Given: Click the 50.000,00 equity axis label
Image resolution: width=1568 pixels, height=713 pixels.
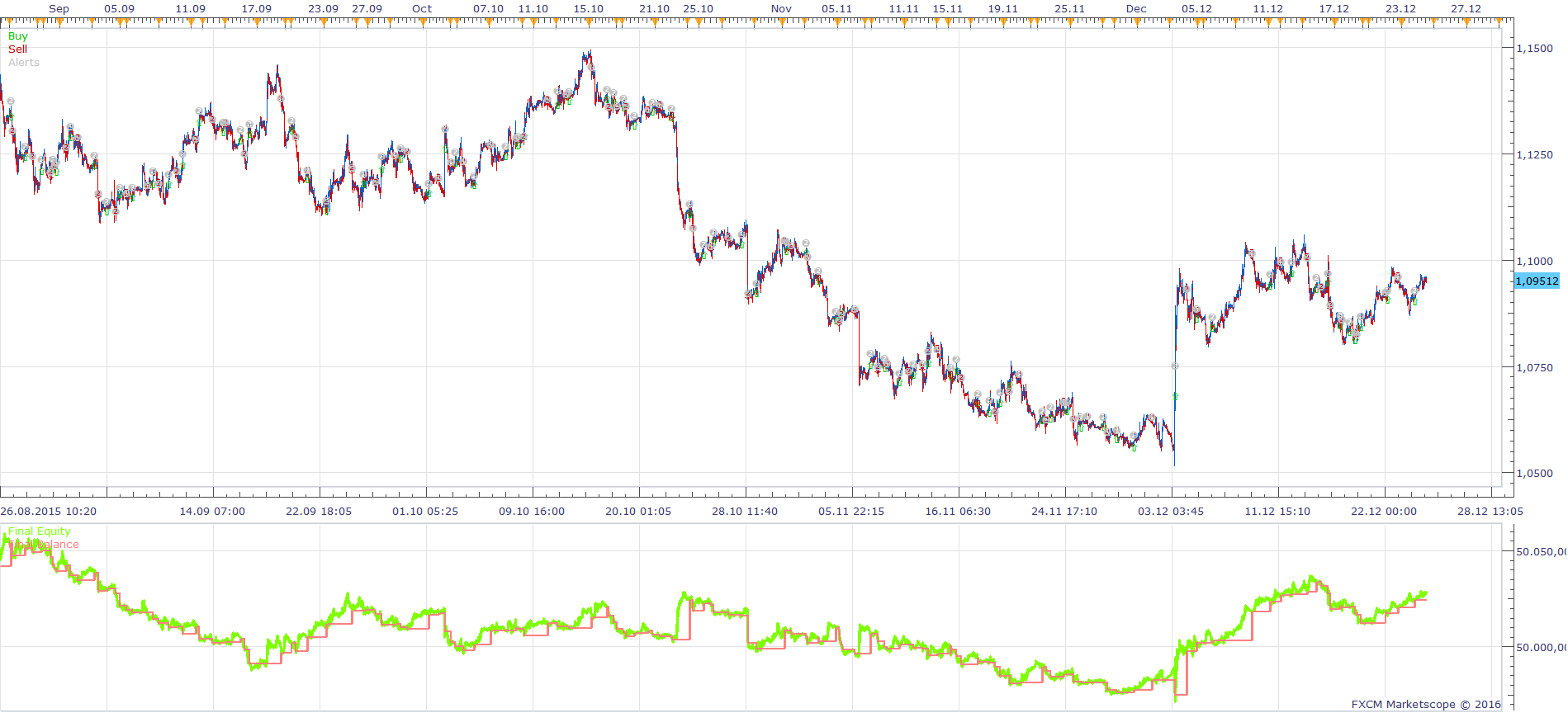Looking at the screenshot, I should [1541, 648].
